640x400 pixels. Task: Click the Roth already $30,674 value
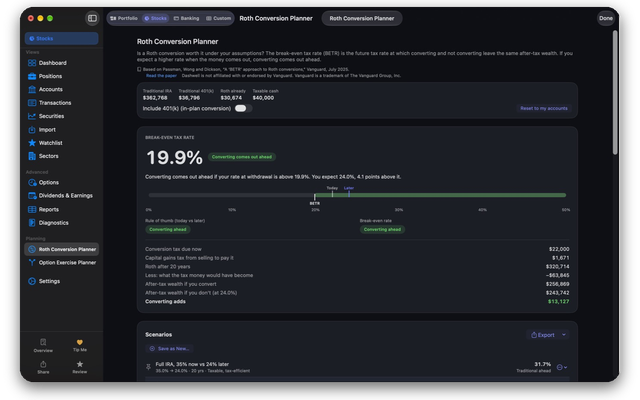coord(231,98)
